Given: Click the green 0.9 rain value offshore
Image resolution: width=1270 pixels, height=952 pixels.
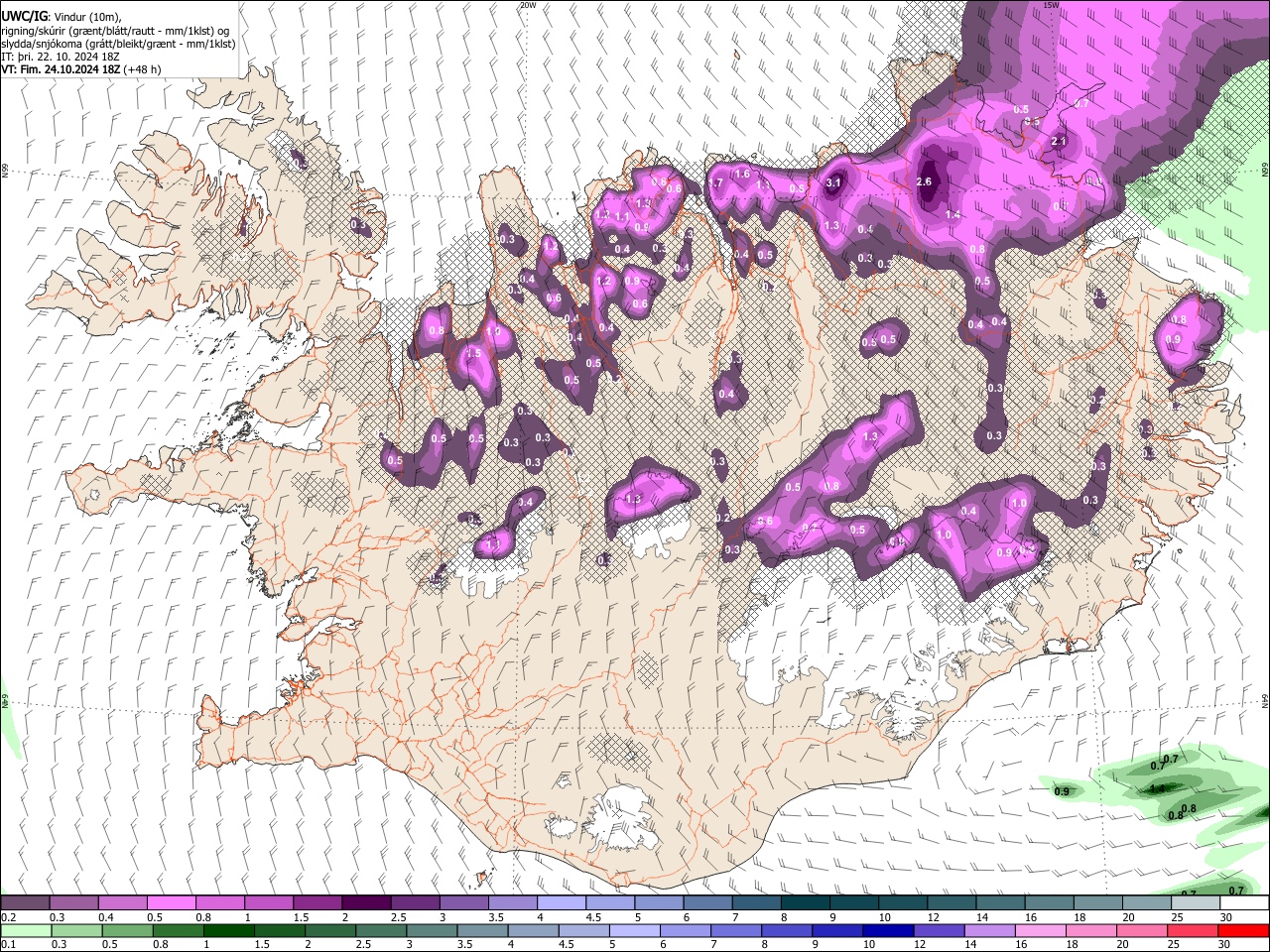Looking at the screenshot, I should (x=1062, y=791).
